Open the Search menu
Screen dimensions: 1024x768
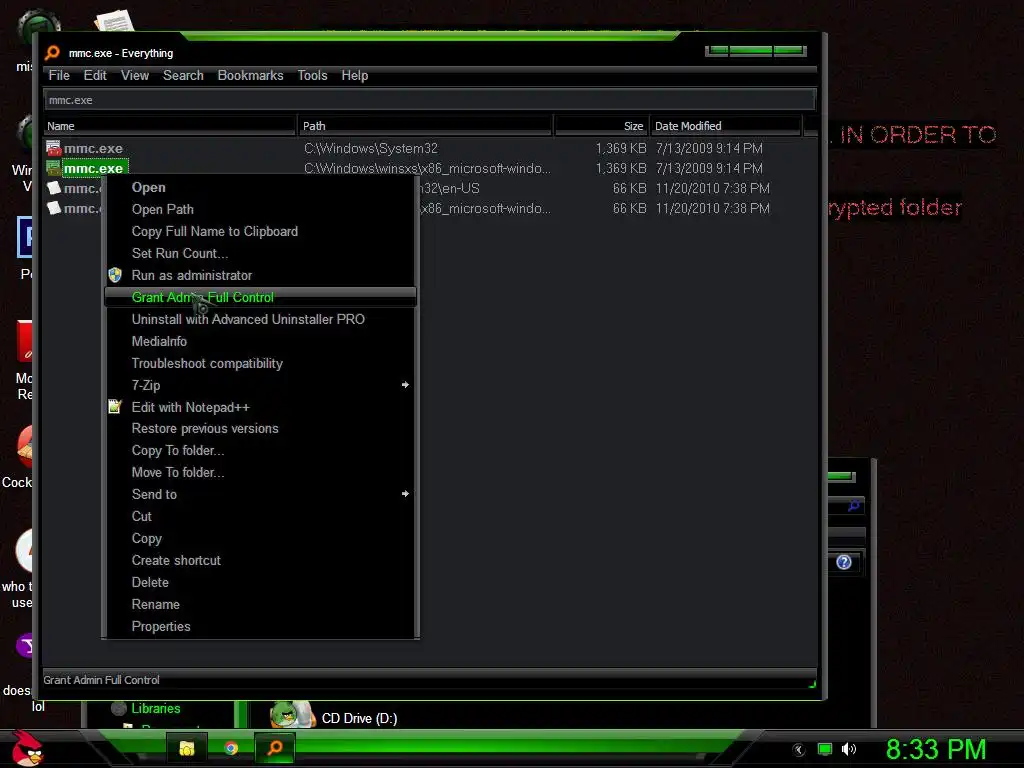click(x=183, y=75)
